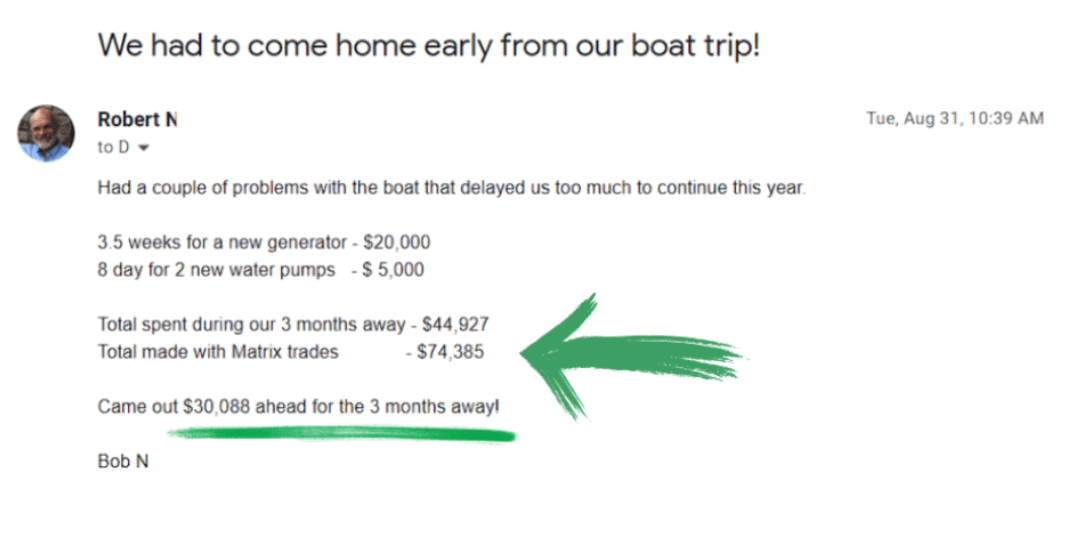This screenshot has height=560, width=1088.
Task: Click the sender name Robert N
Action: pos(137,119)
